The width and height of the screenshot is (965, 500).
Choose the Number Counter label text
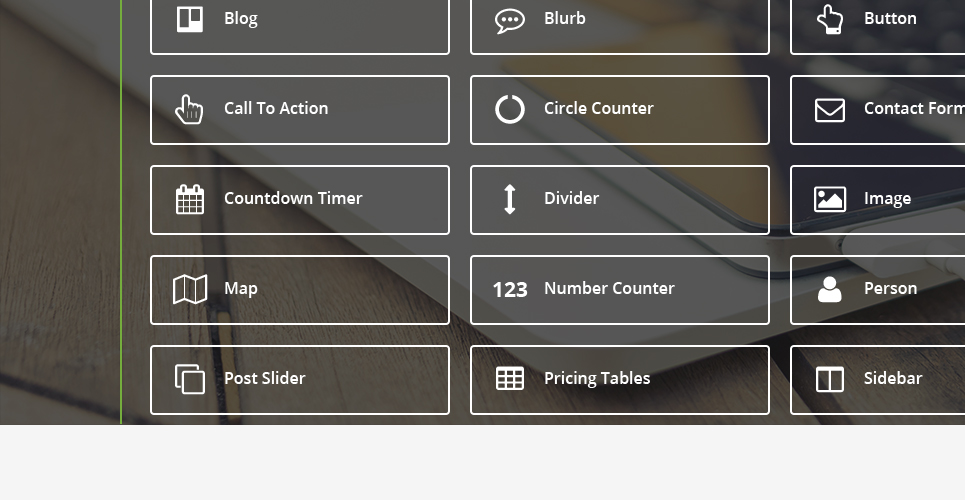[609, 288]
